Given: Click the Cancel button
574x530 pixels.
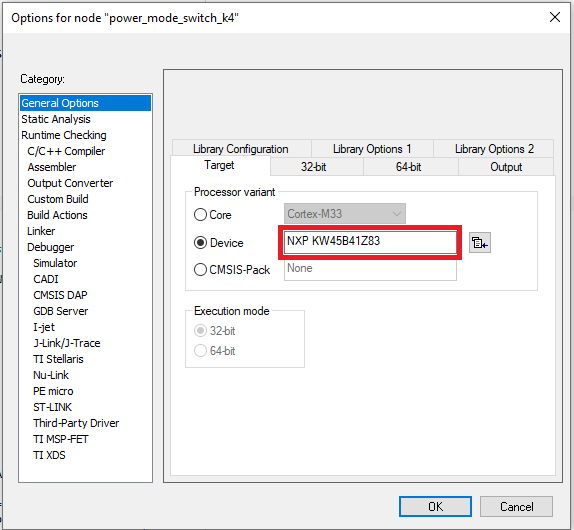Looking at the screenshot, I should (516, 507).
